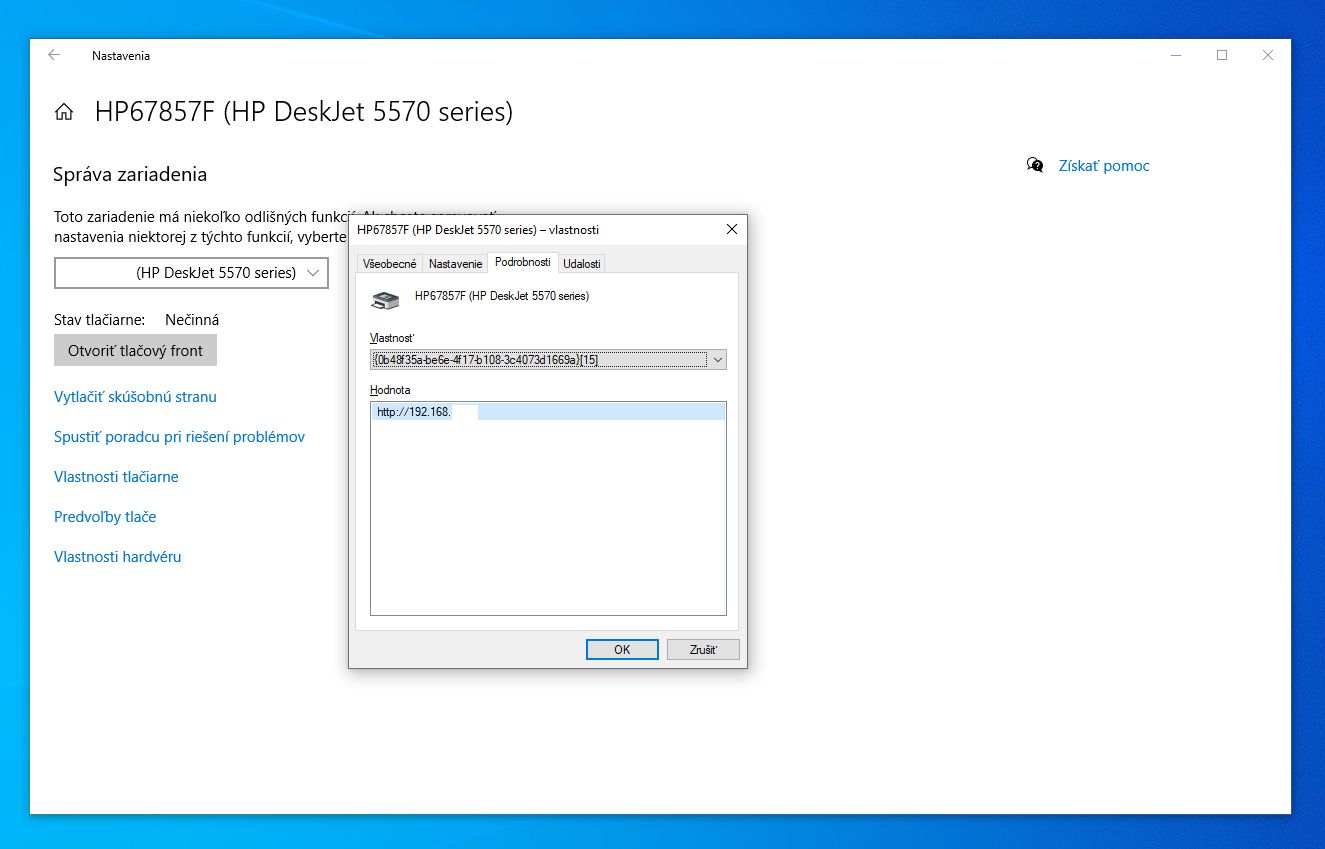1325x849 pixels.
Task: Click Otvoriť tlačový front button
Action: click(135, 351)
